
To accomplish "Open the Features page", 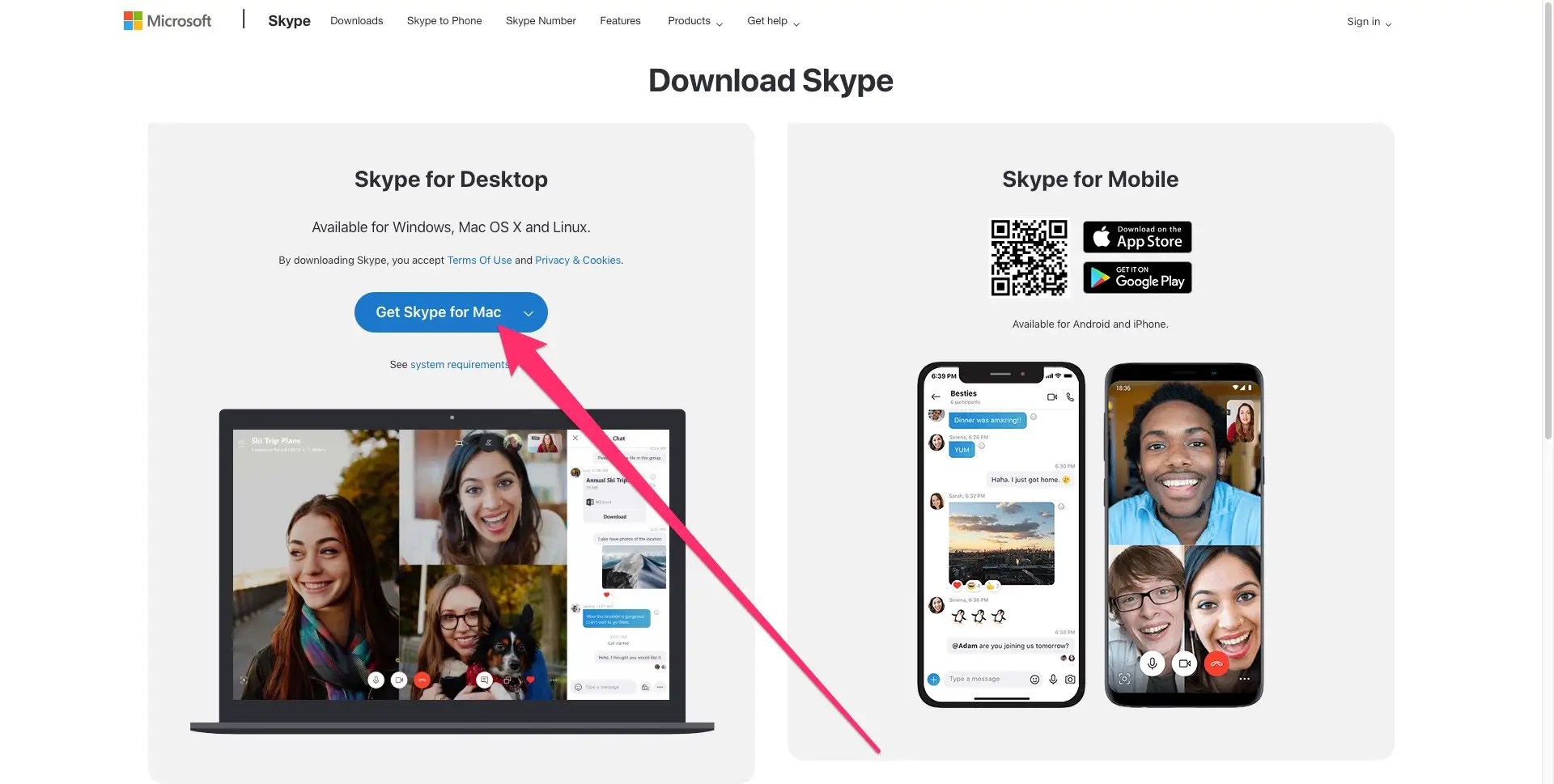I will click(x=620, y=21).
